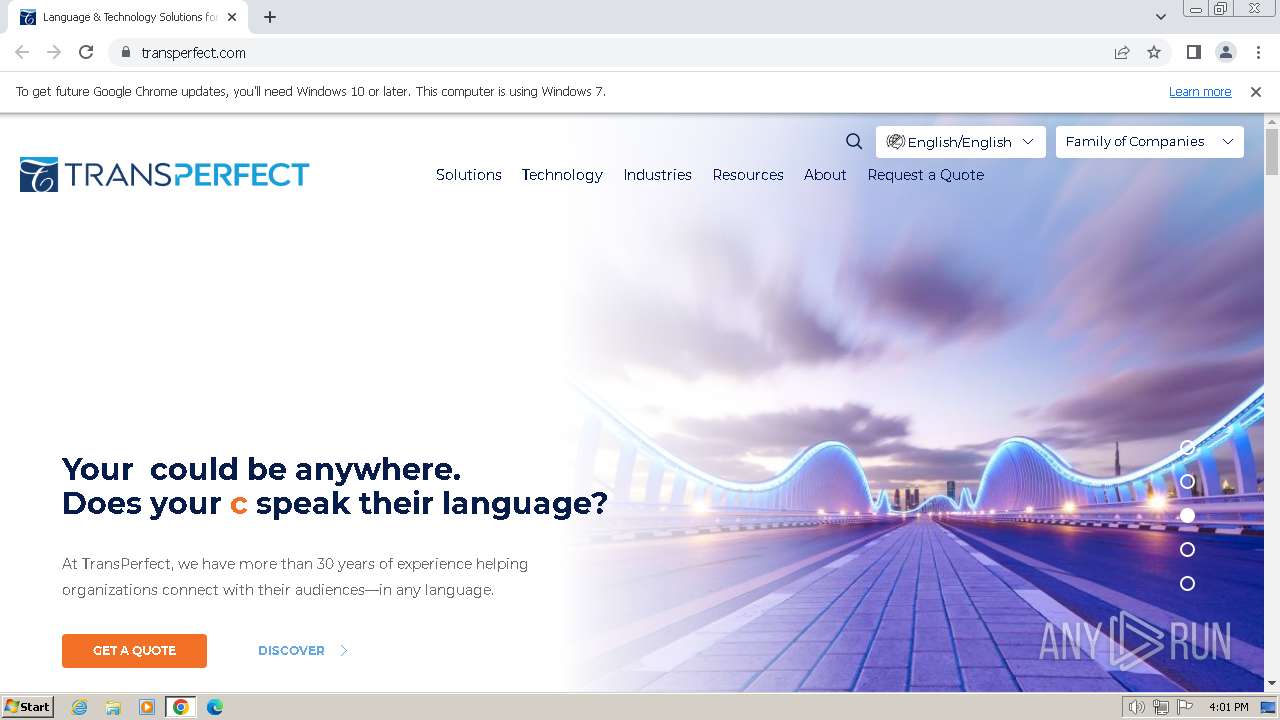Open the About menu

pyautogui.click(x=825, y=175)
